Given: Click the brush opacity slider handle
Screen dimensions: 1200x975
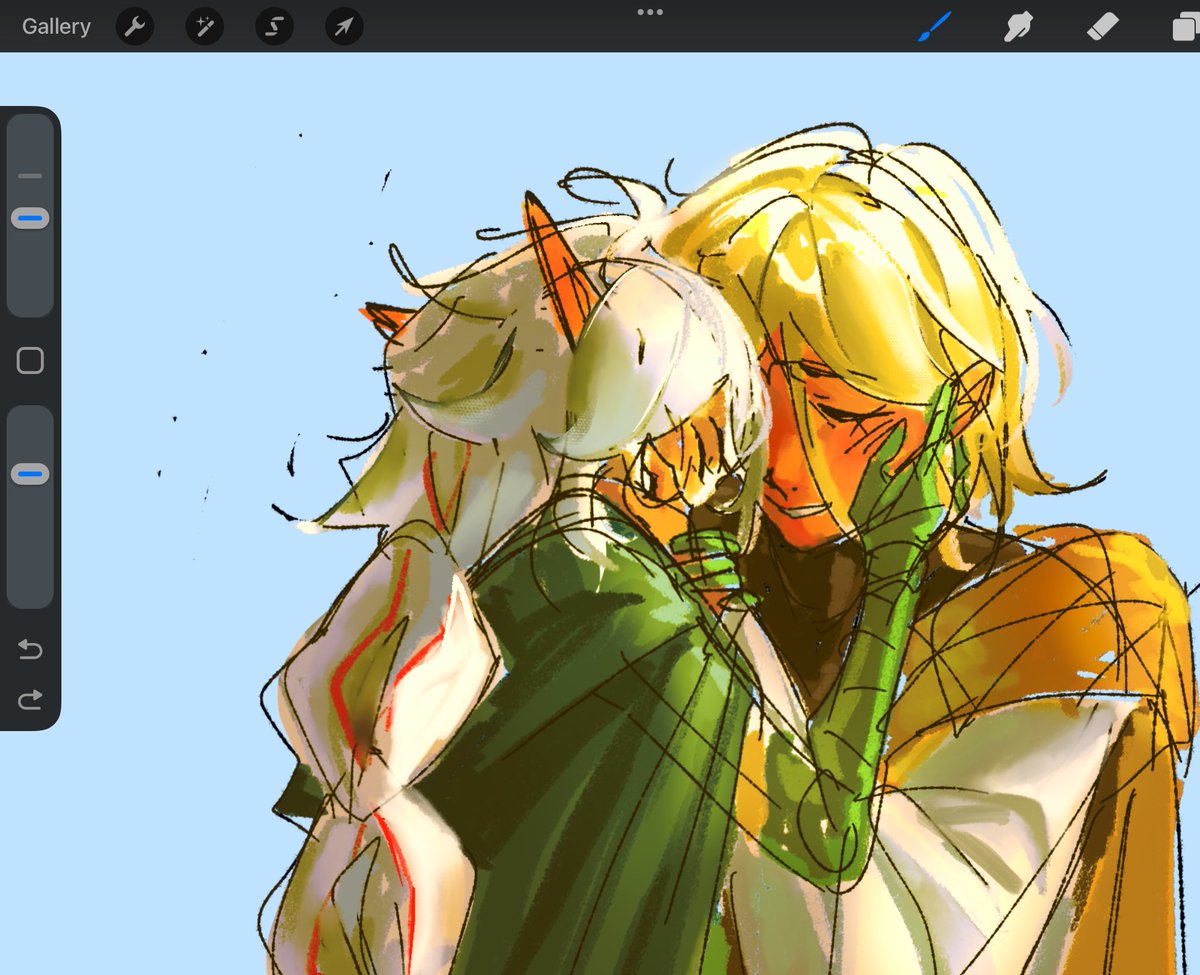Looking at the screenshot, I should coord(30,474).
